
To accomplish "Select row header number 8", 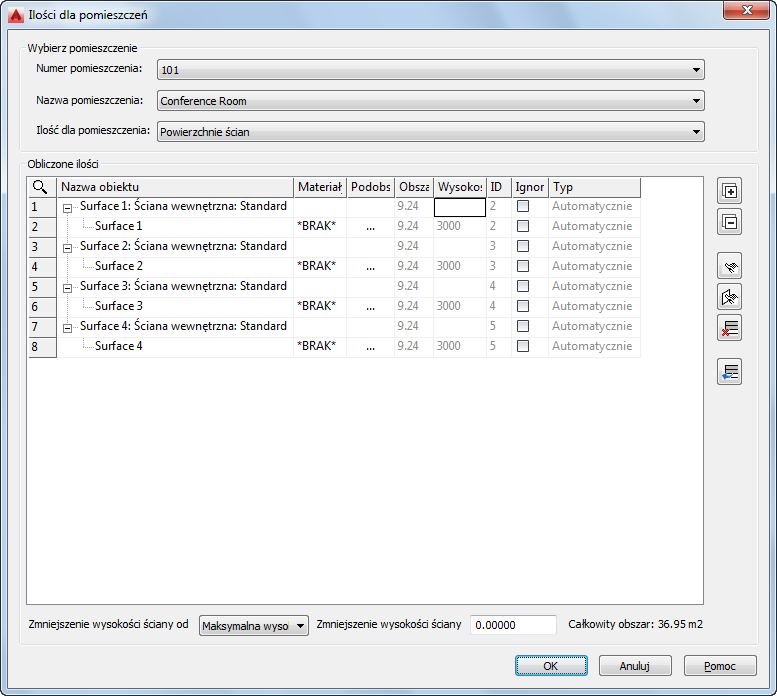I will (42, 347).
